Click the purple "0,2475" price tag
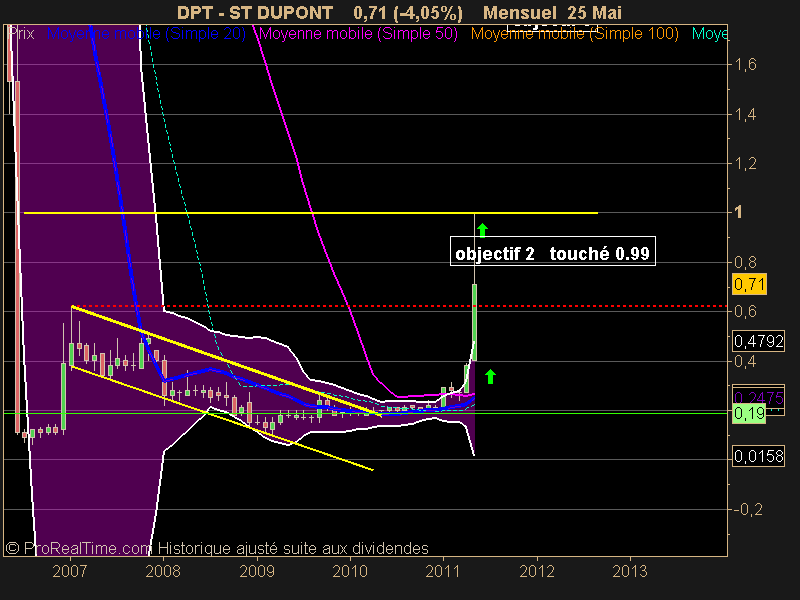The height and width of the screenshot is (600, 800). point(758,397)
